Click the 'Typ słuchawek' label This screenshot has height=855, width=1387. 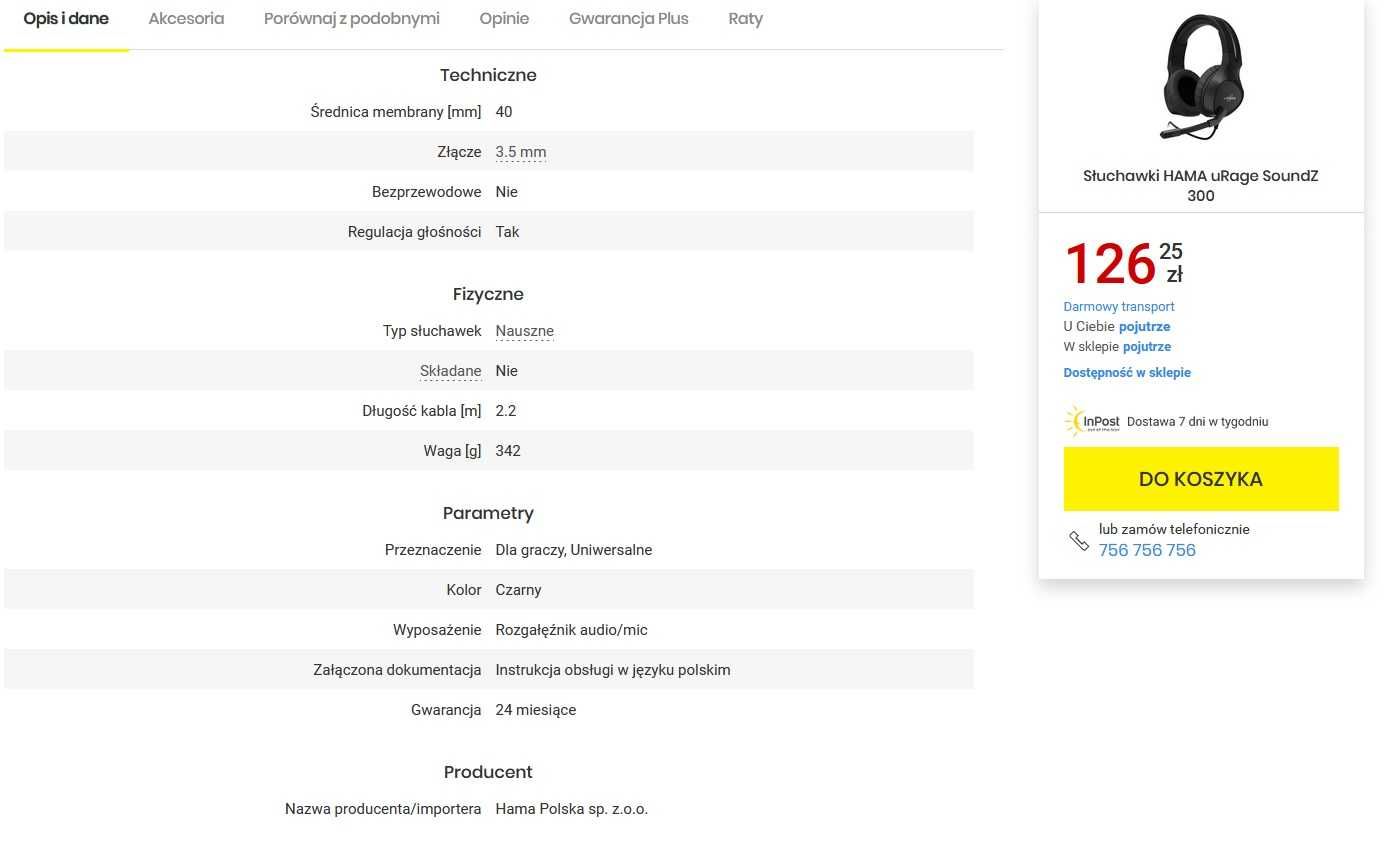[432, 331]
